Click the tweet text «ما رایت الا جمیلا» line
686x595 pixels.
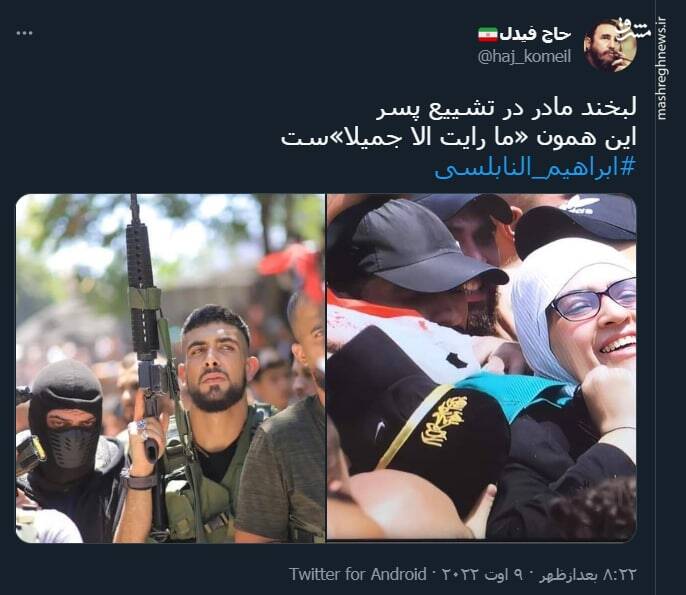(x=458, y=137)
